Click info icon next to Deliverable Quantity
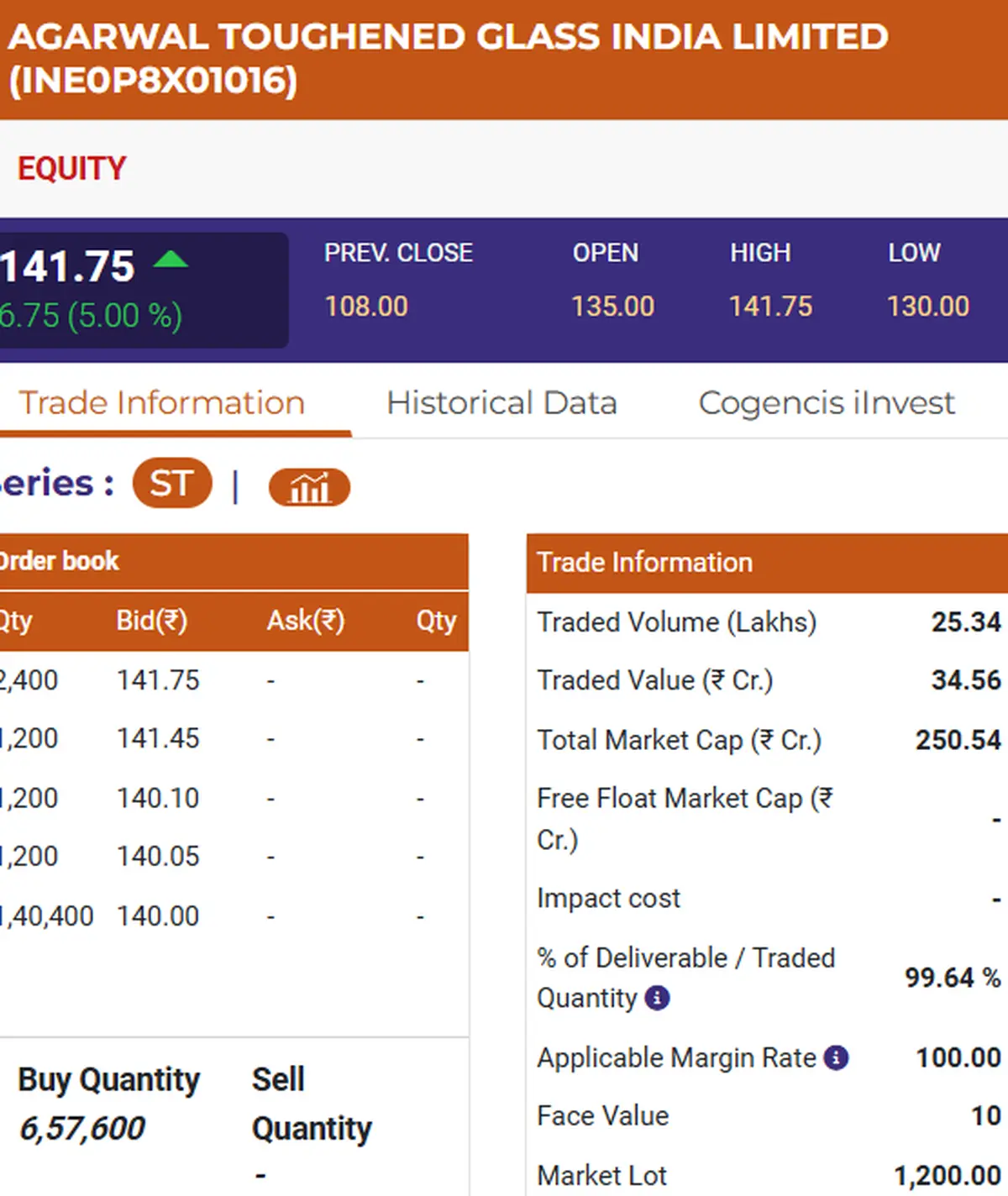Viewport: 1008px width, 1196px height. 657,998
